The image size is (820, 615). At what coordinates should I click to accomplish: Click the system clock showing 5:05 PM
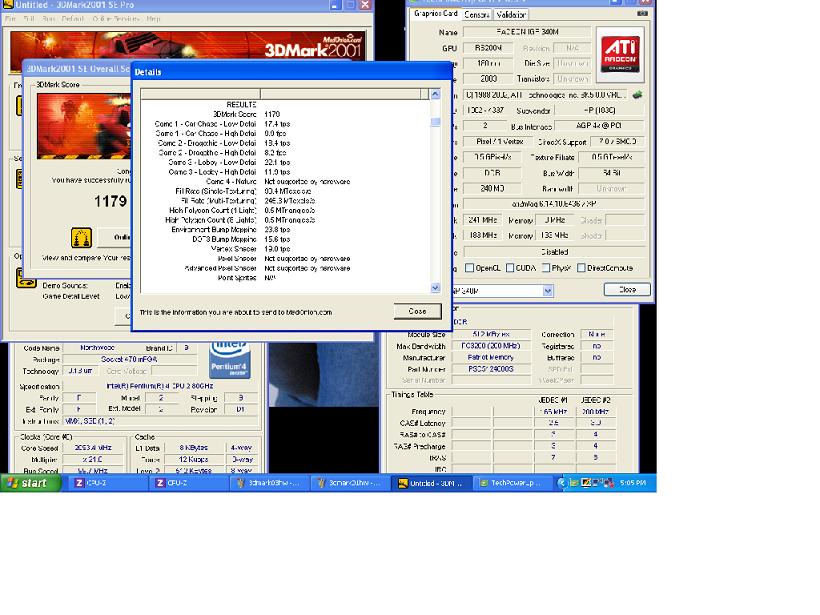point(632,483)
